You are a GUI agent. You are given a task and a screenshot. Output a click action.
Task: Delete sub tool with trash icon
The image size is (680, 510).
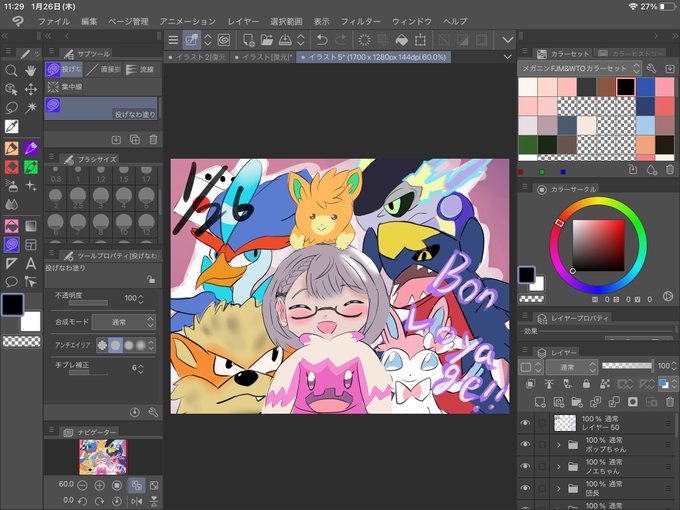153,140
